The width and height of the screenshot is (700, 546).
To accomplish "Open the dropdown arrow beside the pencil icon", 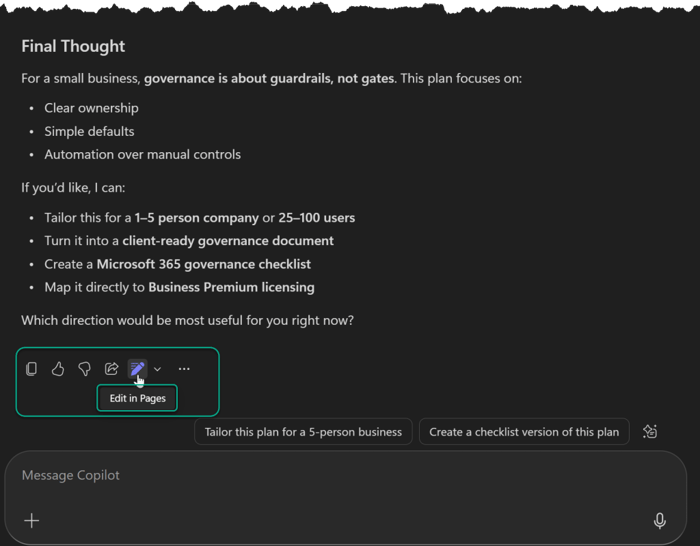I will (157, 369).
